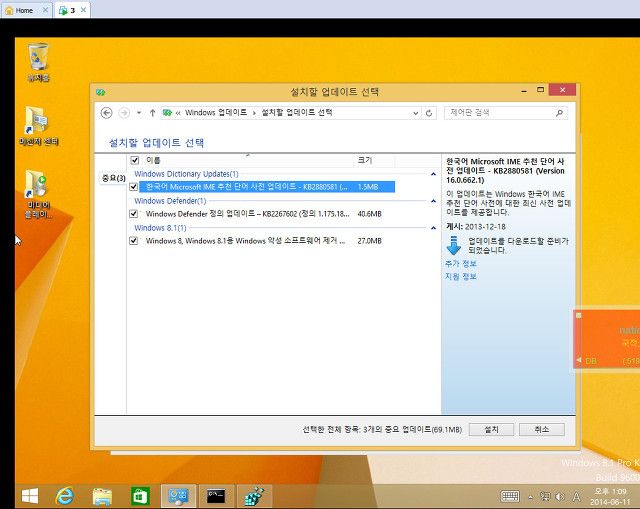Click the download-ready blue arrow icon
The height and width of the screenshot is (509, 640).
pyautogui.click(x=454, y=245)
